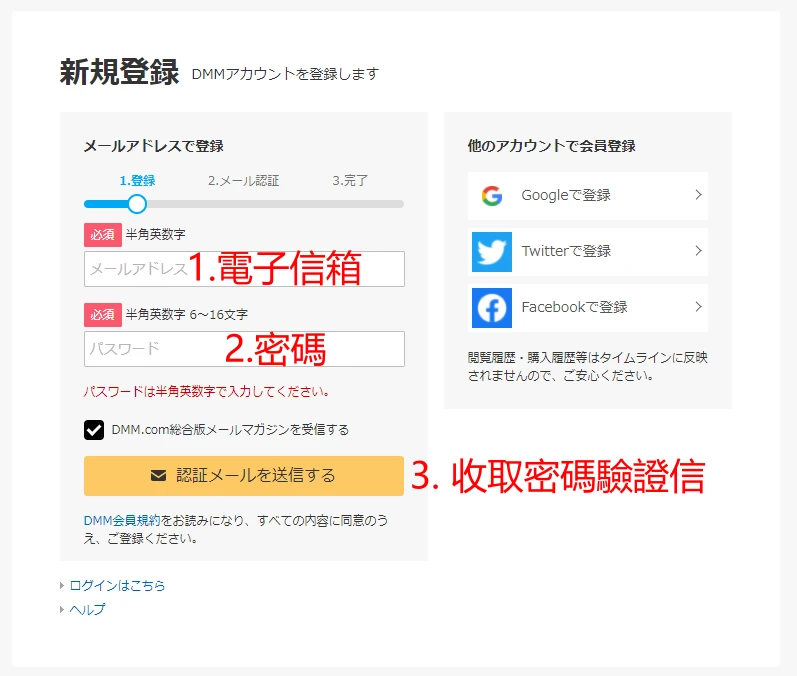Click the registration progress circle handle
The image size is (797, 676).
tap(137, 204)
